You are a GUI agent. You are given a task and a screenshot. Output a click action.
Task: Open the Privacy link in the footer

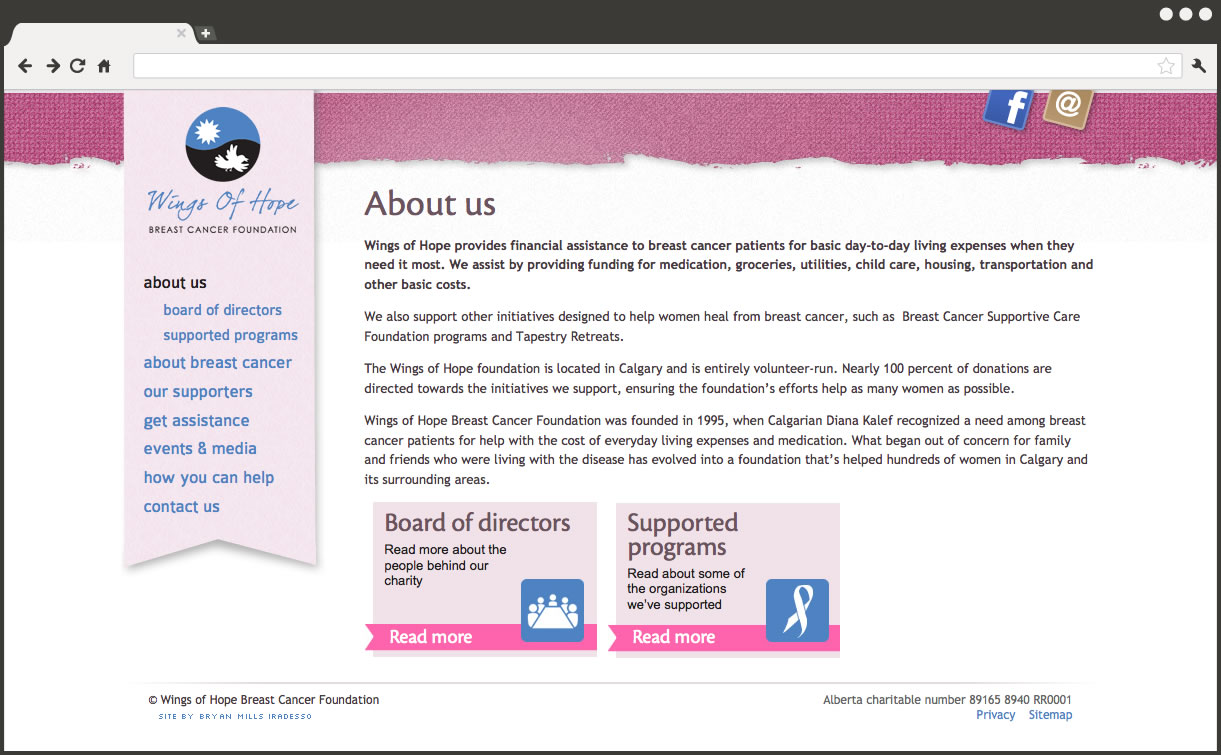[995, 715]
